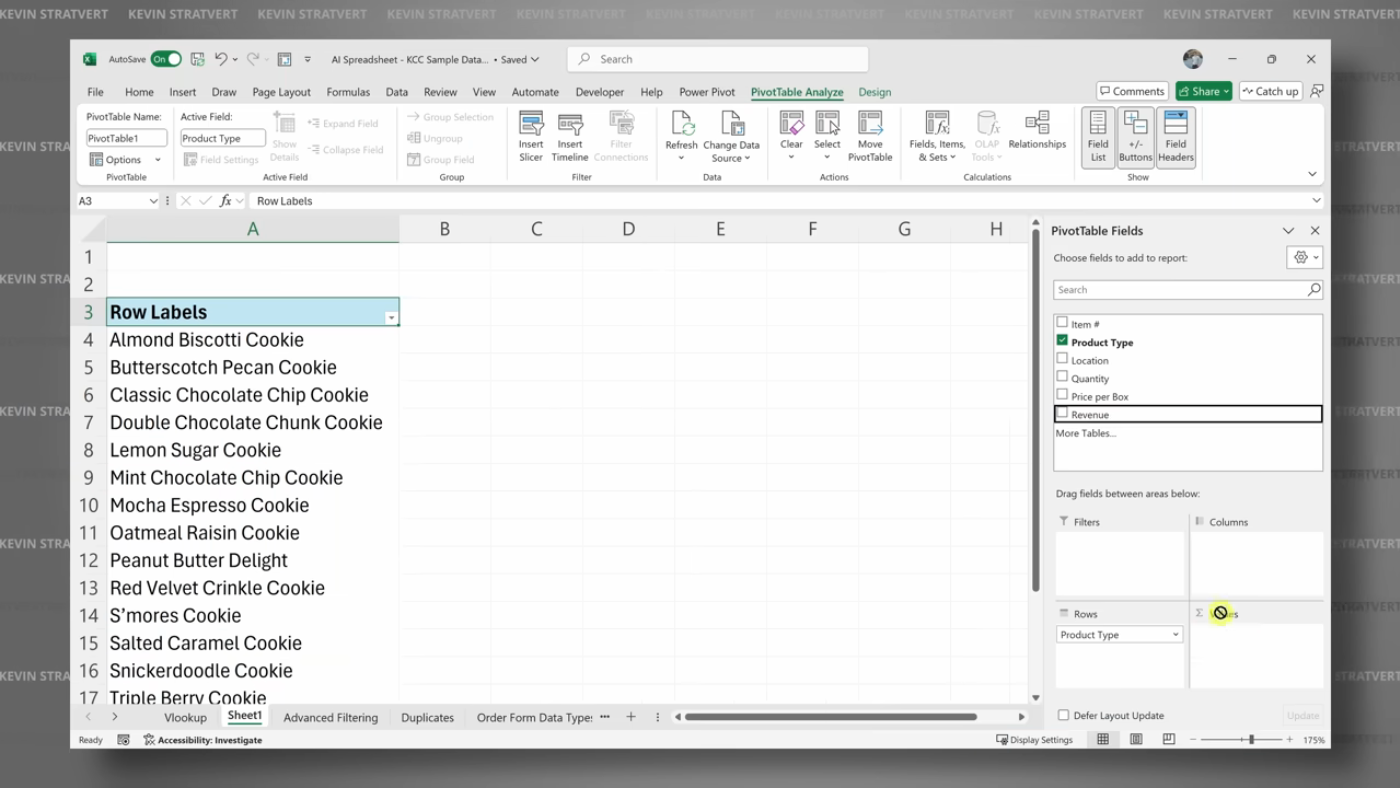Click the Undo arrow

pyautogui.click(x=221, y=60)
